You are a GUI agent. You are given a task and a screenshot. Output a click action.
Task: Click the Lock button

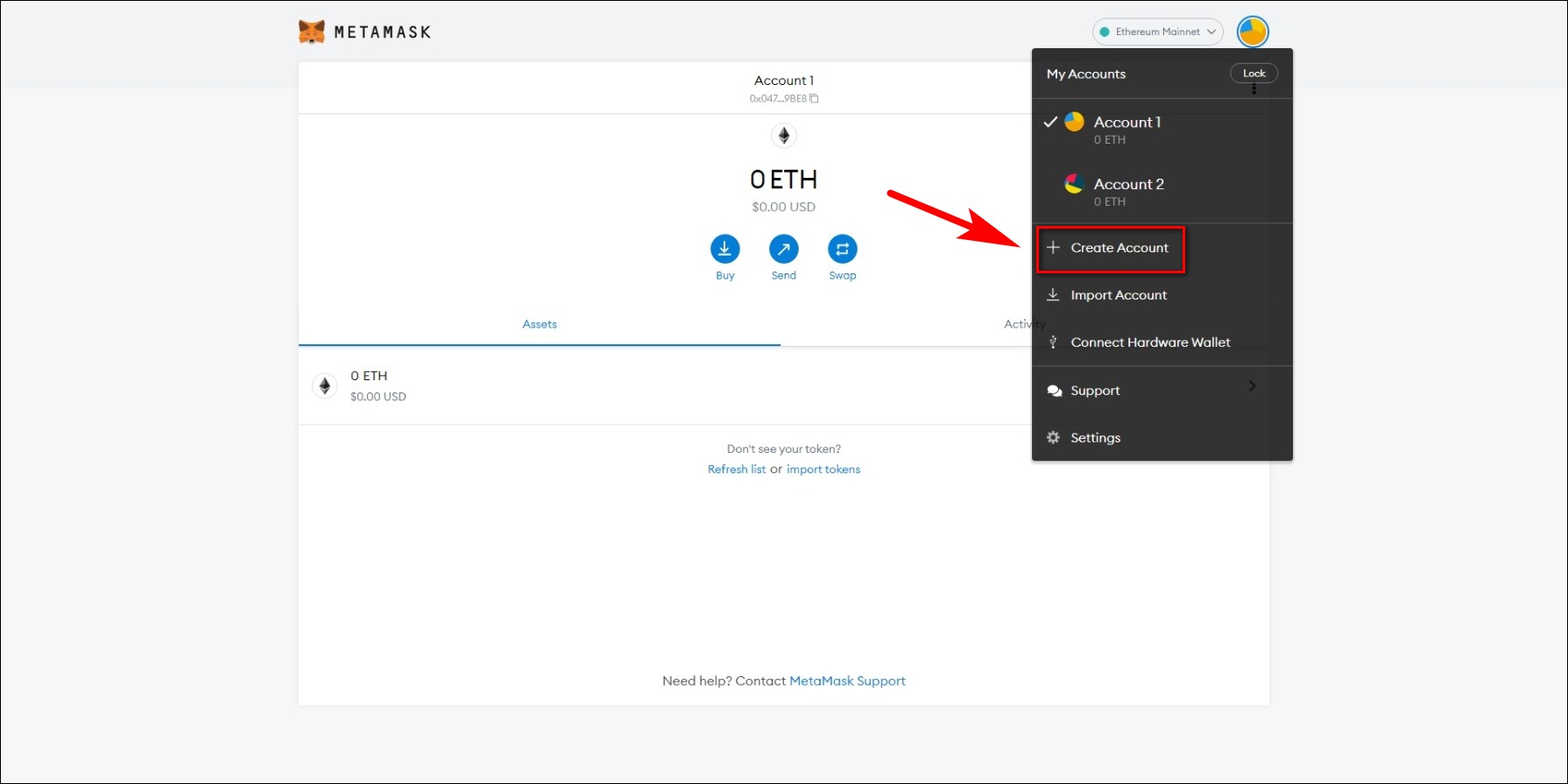1254,74
